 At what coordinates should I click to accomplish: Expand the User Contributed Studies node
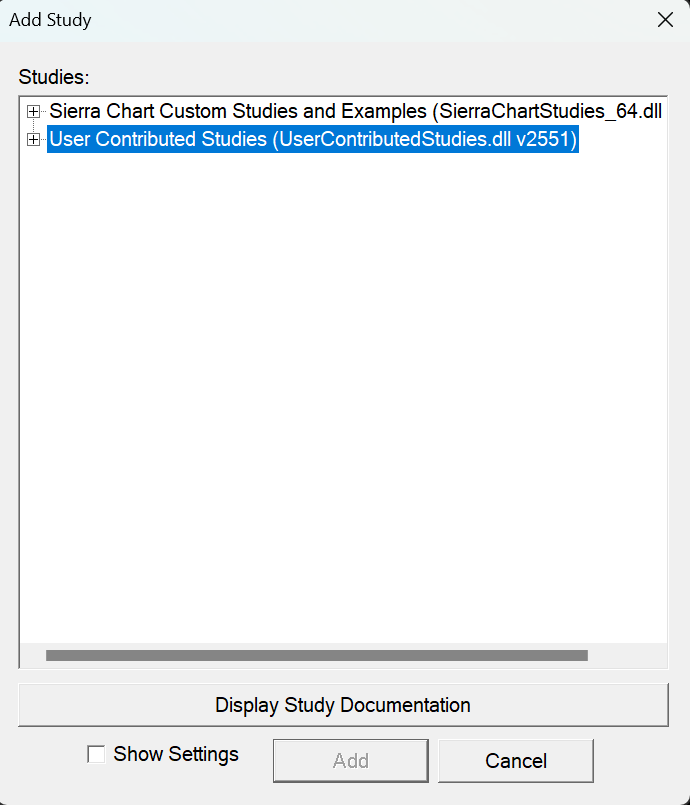pos(33,140)
